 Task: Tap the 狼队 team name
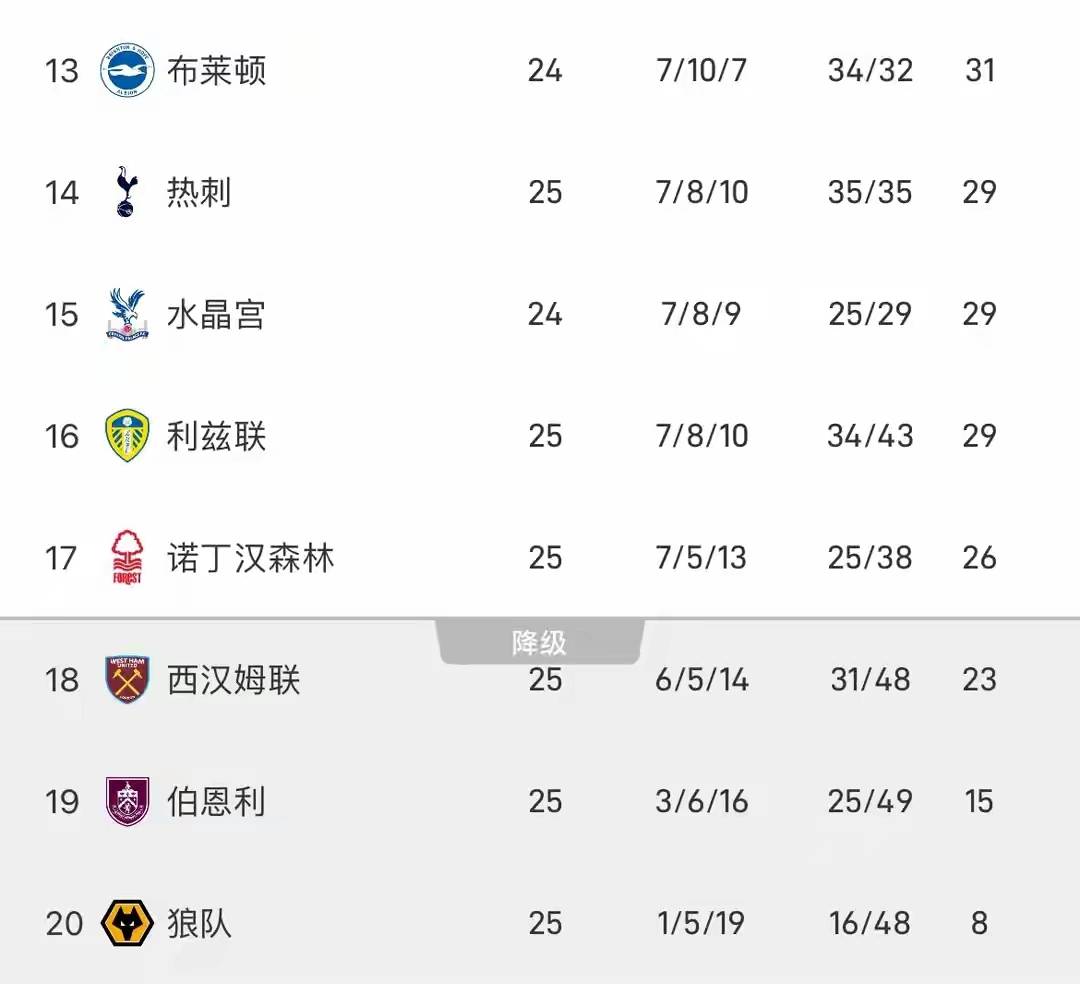(199, 923)
